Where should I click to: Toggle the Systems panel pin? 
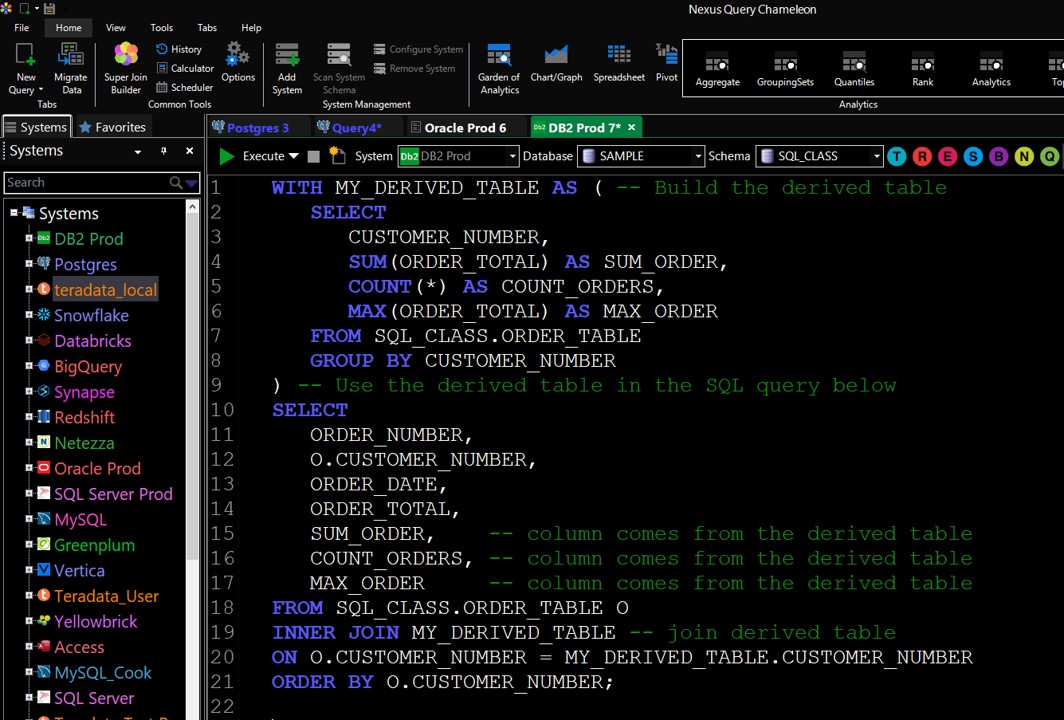pyautogui.click(x=163, y=151)
